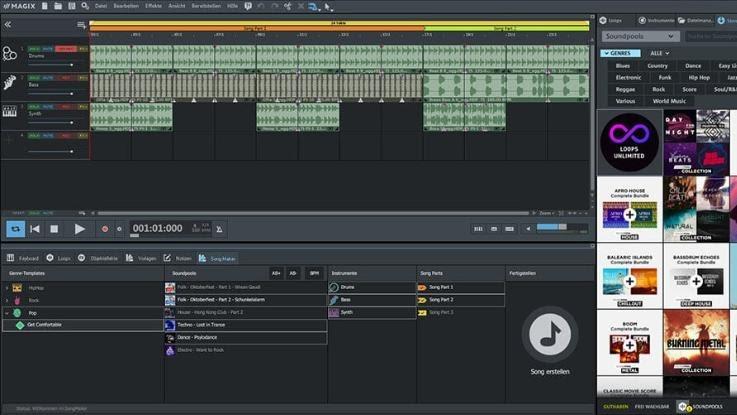
Task: Open the Ansicht menu
Action: click(x=177, y=6)
